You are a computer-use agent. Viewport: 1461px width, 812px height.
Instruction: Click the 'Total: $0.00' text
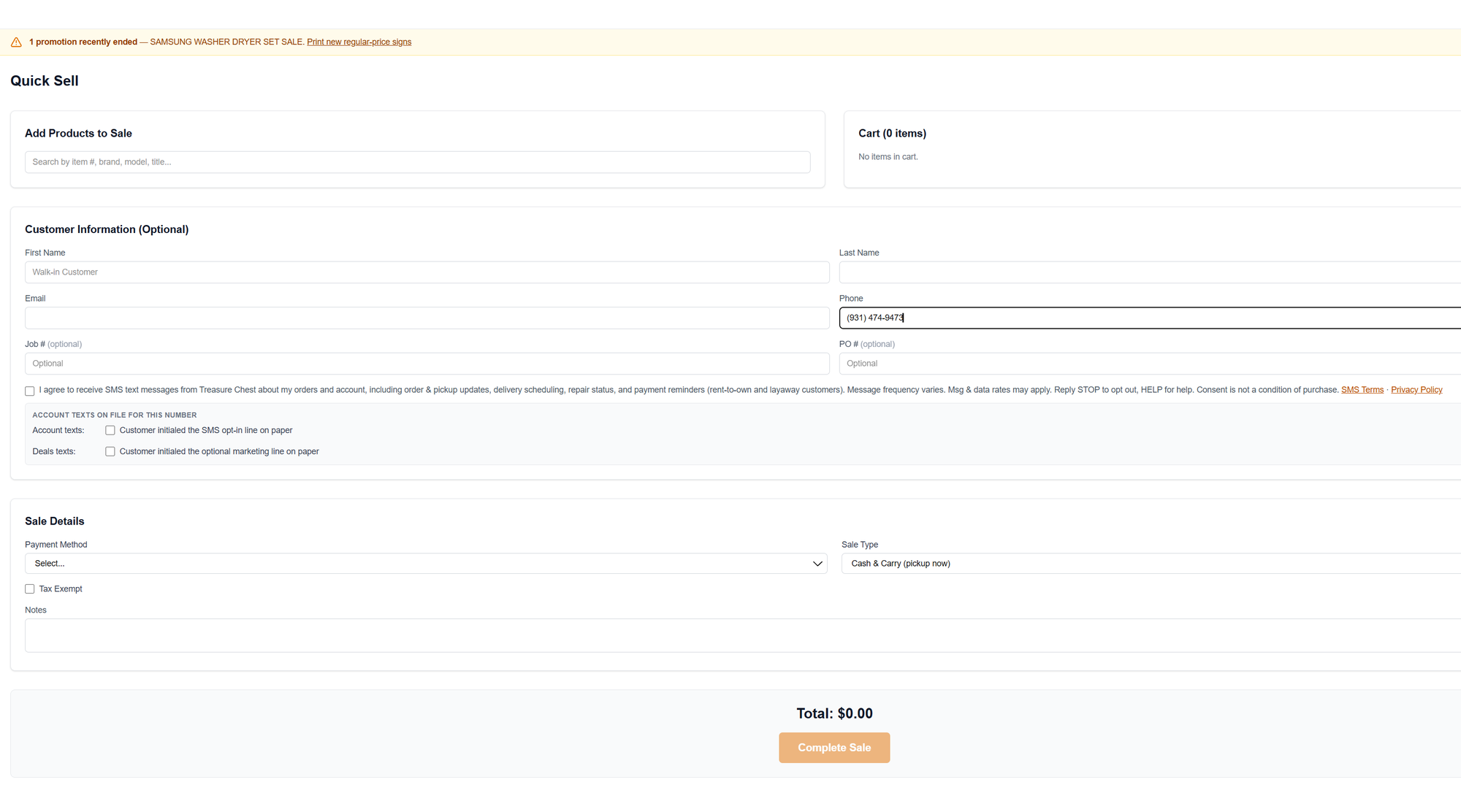pos(834,713)
